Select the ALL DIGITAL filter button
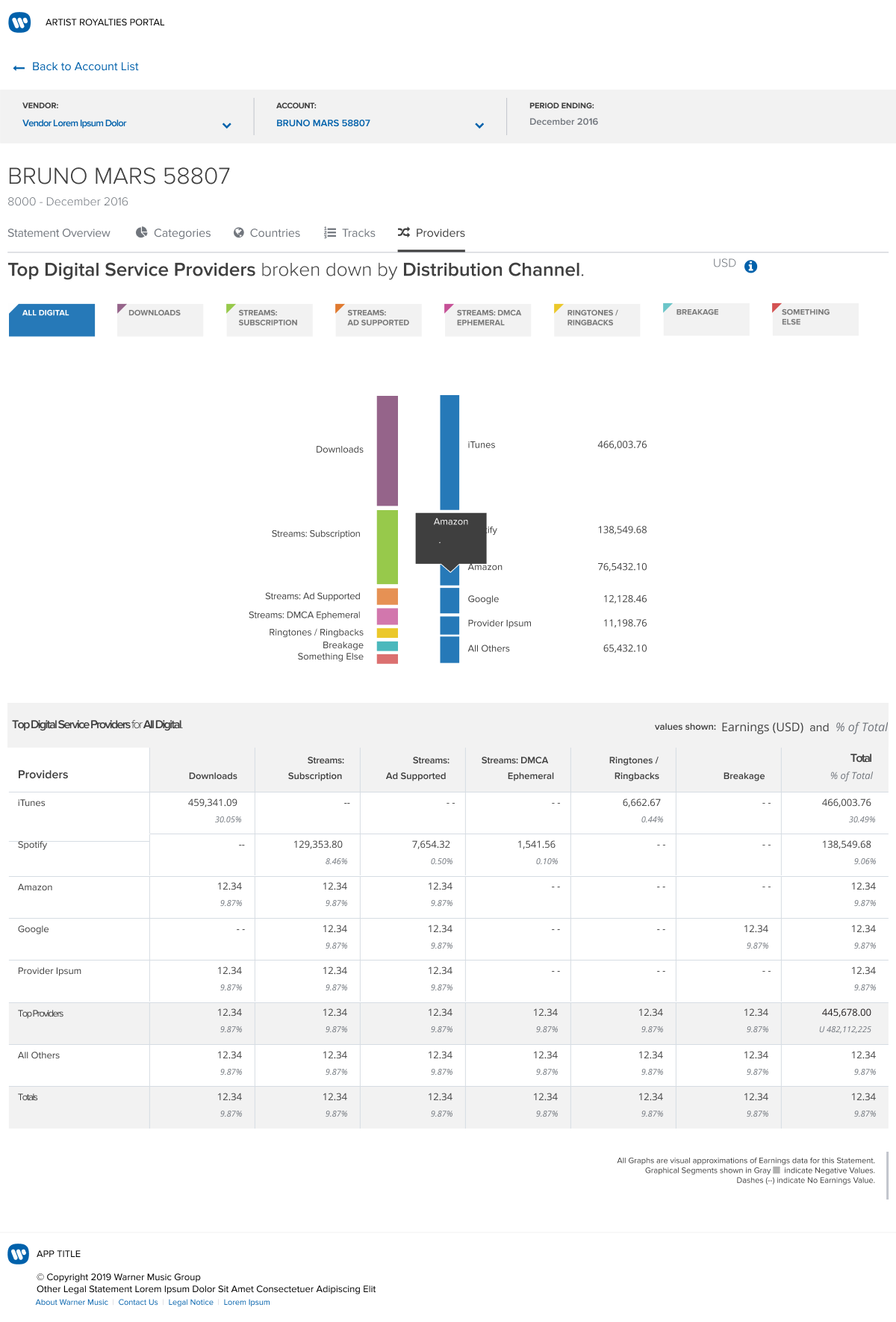 [x=52, y=320]
